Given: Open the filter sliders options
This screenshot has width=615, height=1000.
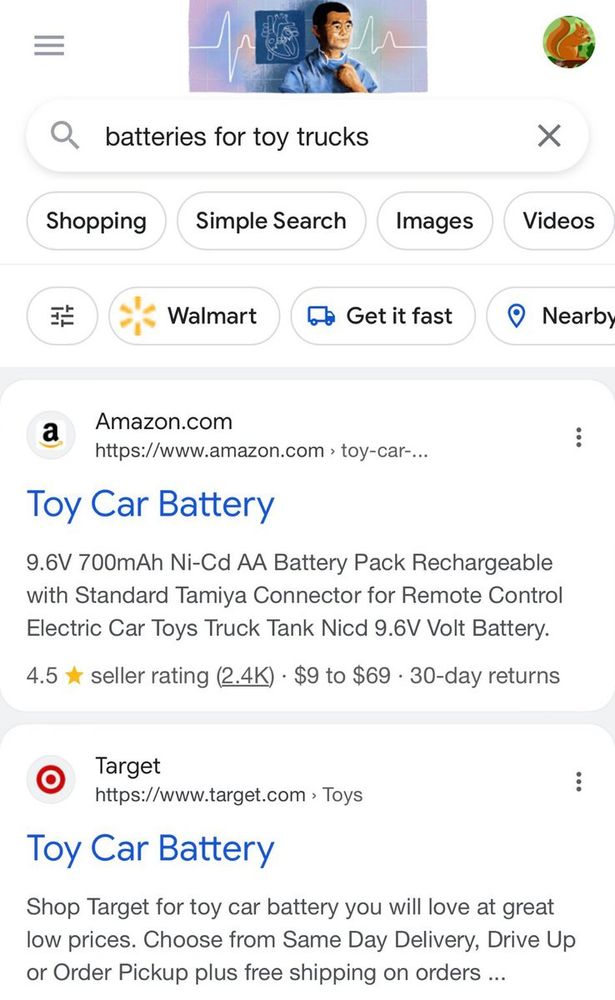Looking at the screenshot, I should point(62,316).
